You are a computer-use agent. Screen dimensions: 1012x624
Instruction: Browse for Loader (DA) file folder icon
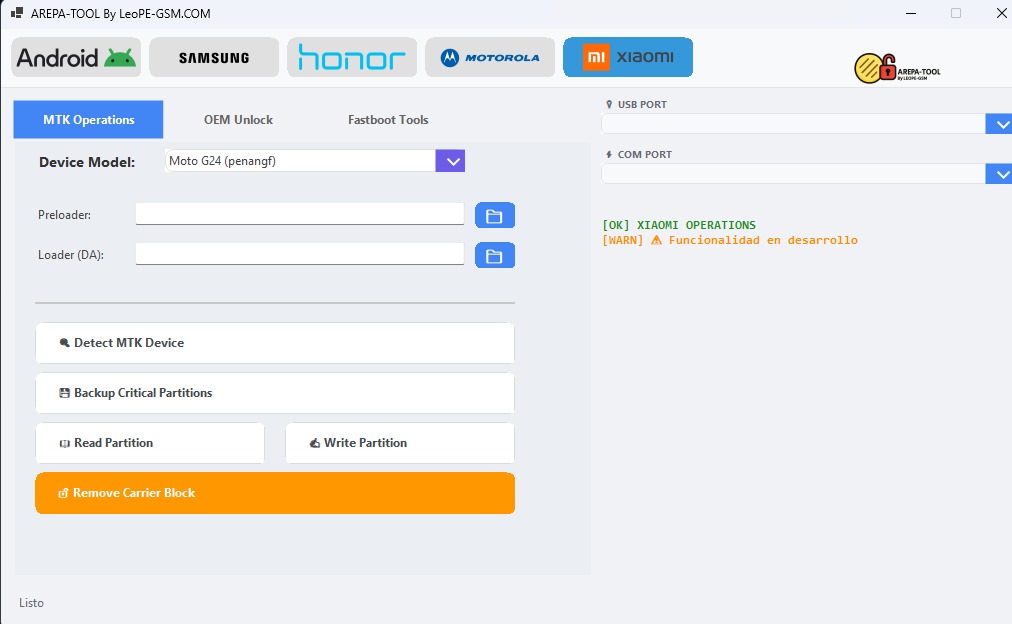click(494, 256)
